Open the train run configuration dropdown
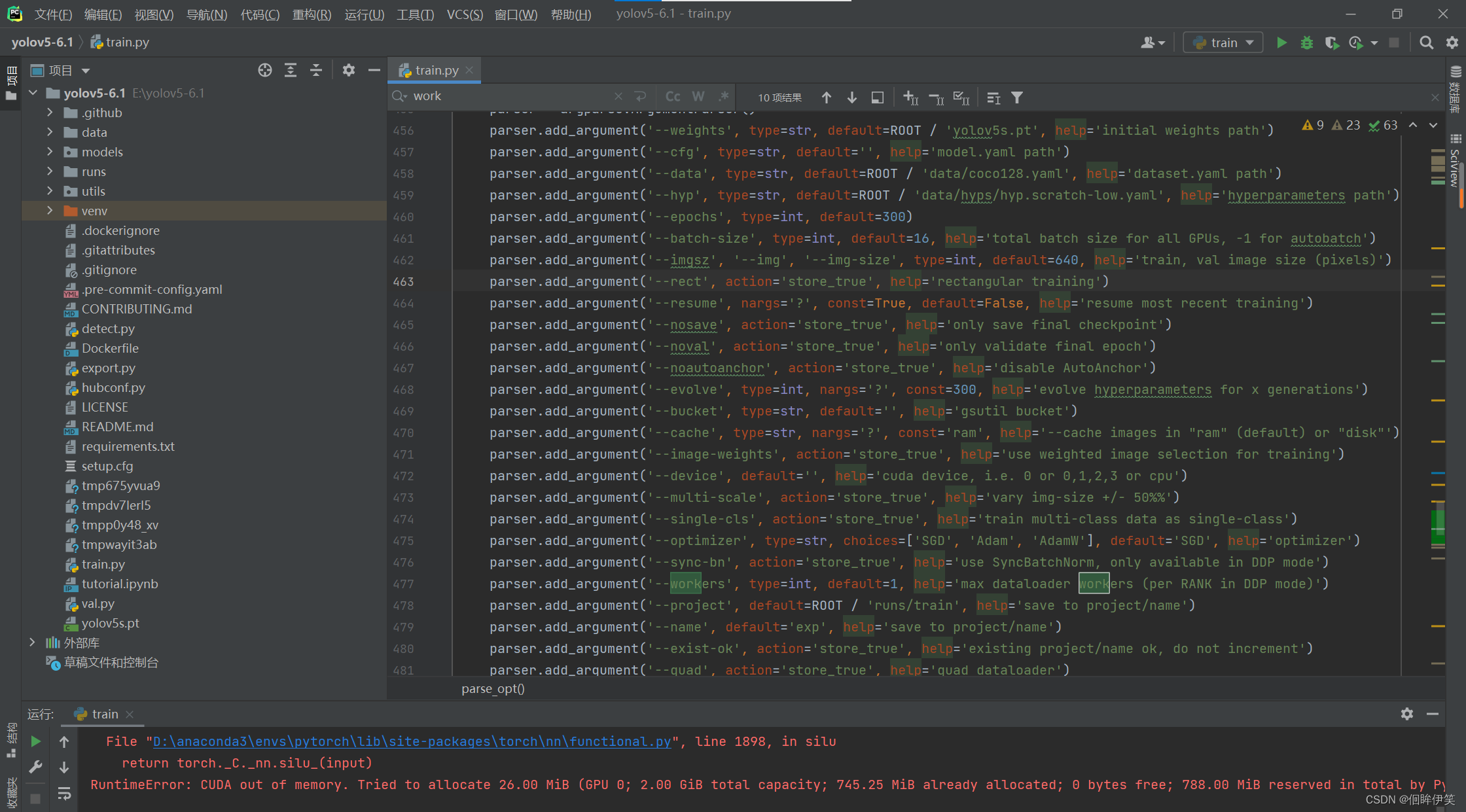The width and height of the screenshot is (1466, 812). [x=1223, y=42]
